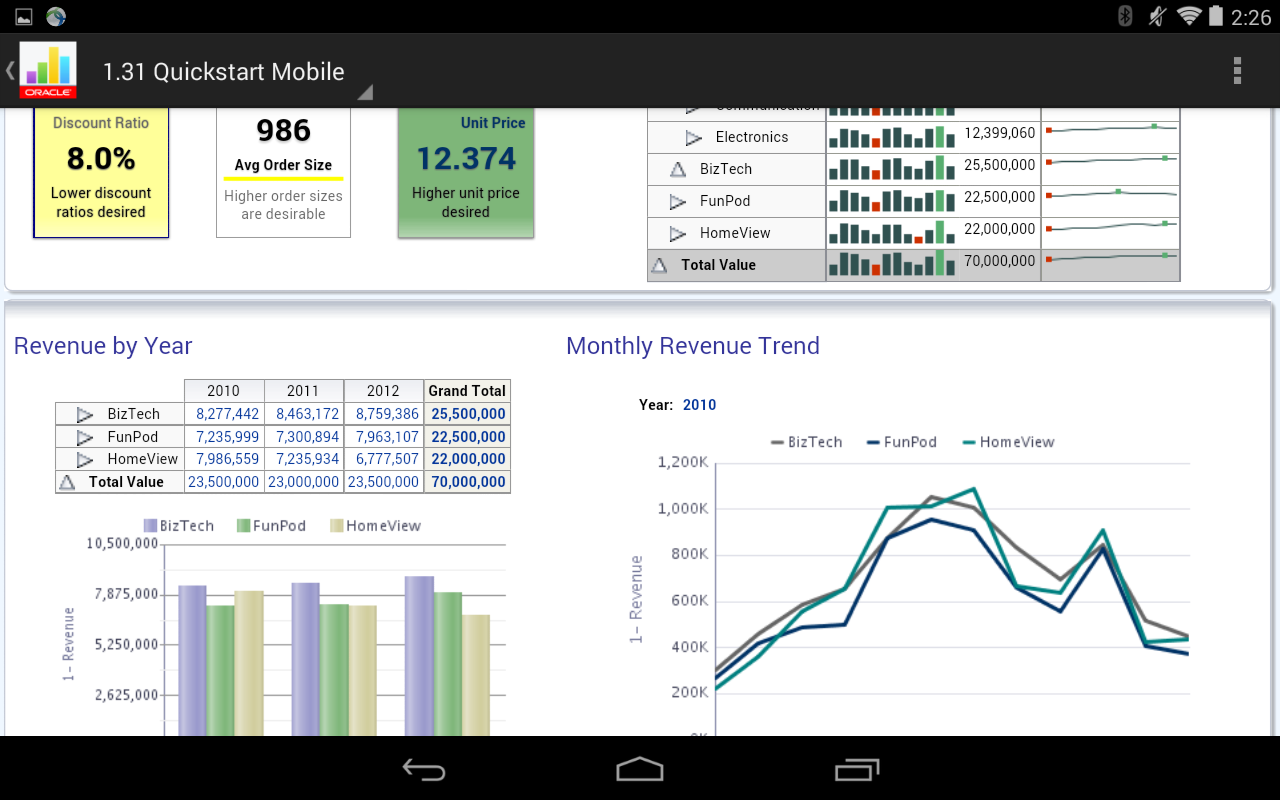
Task: Tap the HomeView trend sparkline in upper table
Action: click(x=1111, y=228)
